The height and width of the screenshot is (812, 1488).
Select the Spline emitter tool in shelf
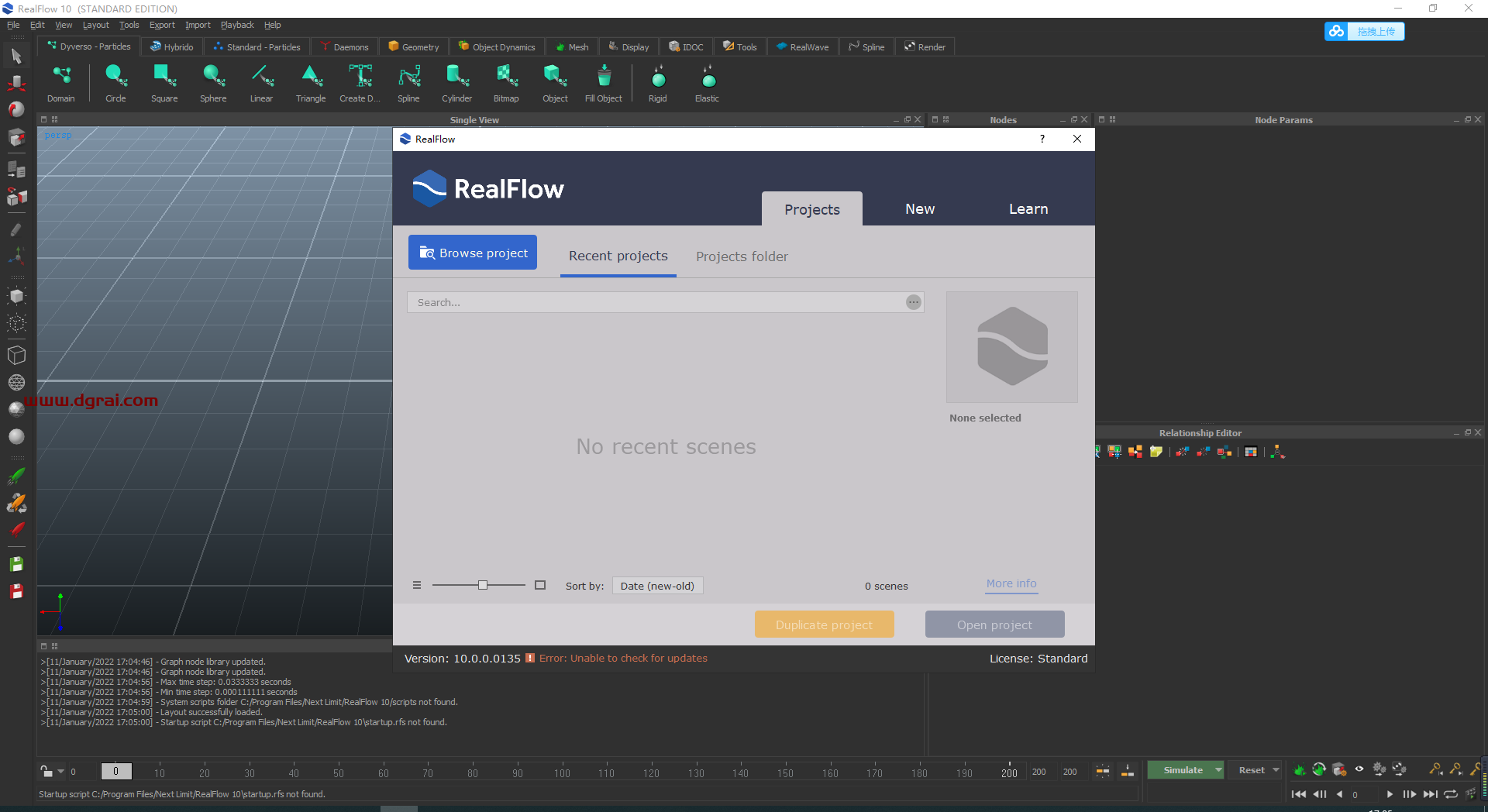click(408, 83)
